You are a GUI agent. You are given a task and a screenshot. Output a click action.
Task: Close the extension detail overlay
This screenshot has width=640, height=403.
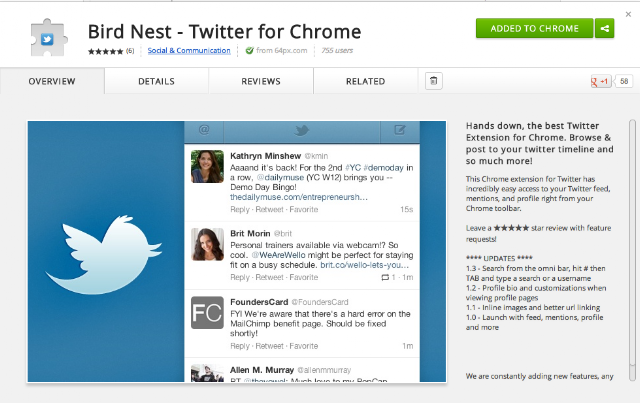tap(628, 14)
